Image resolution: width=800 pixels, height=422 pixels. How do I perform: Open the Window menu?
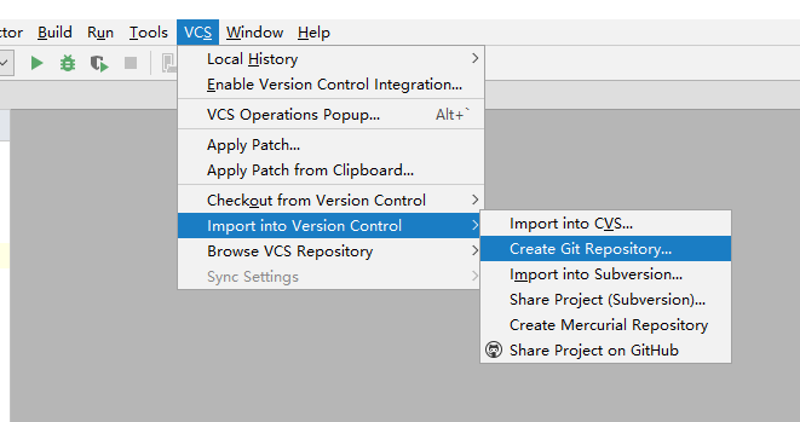[255, 32]
